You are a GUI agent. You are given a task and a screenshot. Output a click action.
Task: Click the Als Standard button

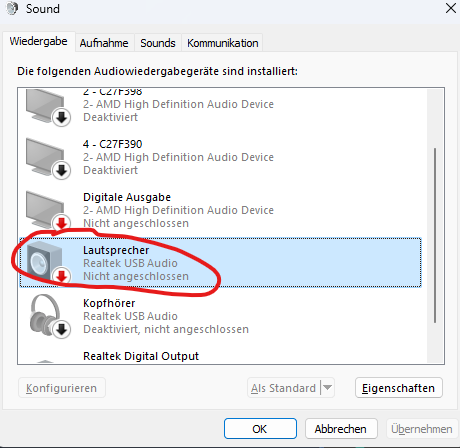point(283,388)
